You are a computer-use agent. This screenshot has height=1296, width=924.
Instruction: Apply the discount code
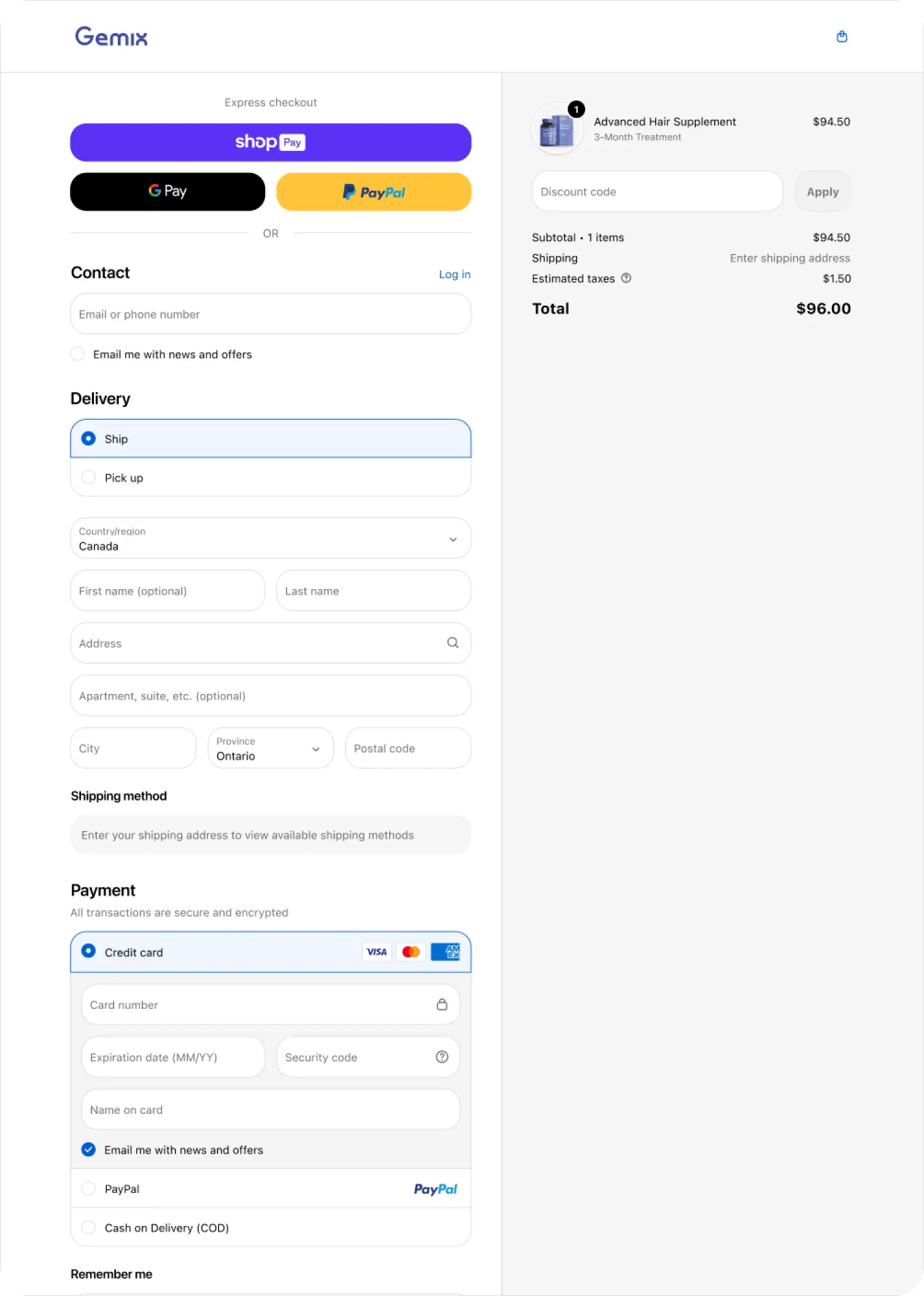click(822, 191)
